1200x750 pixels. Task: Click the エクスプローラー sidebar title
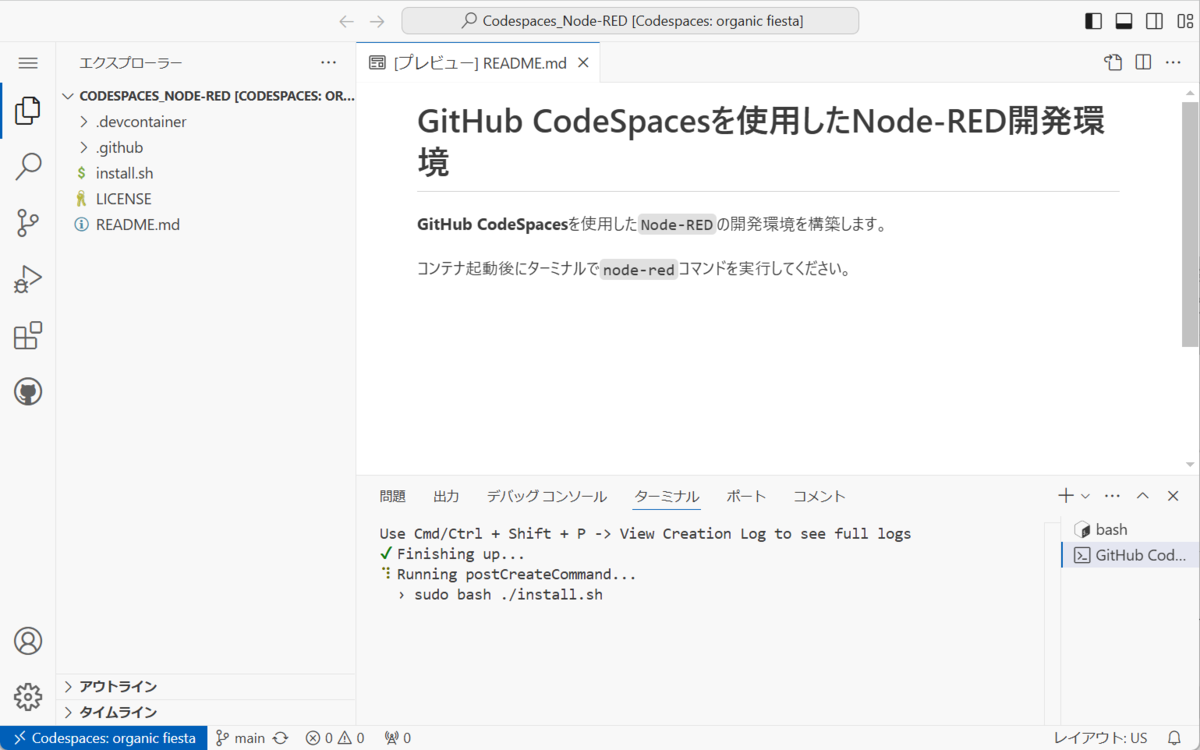coord(131,63)
